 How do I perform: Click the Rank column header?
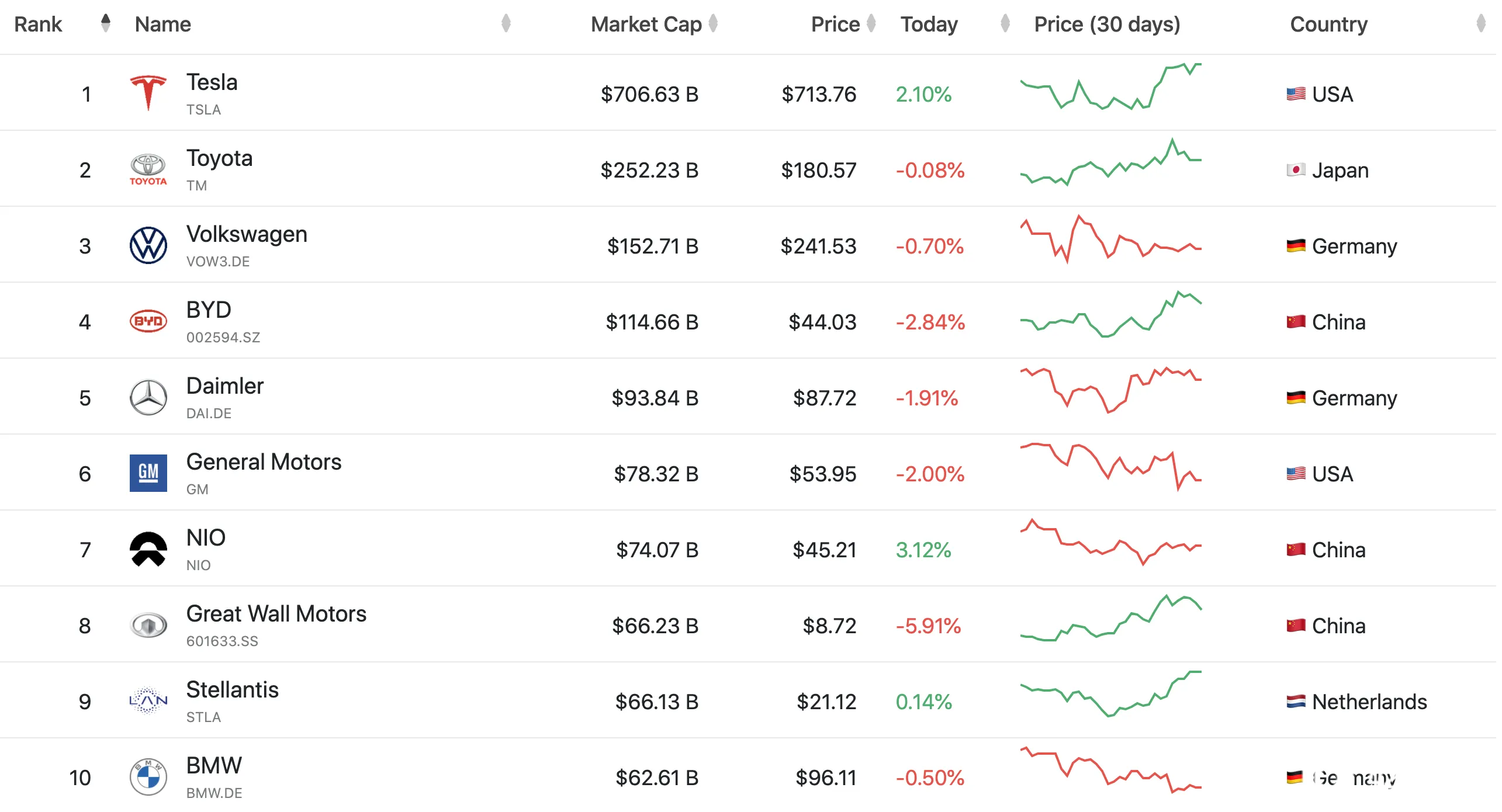pyautogui.click(x=38, y=24)
